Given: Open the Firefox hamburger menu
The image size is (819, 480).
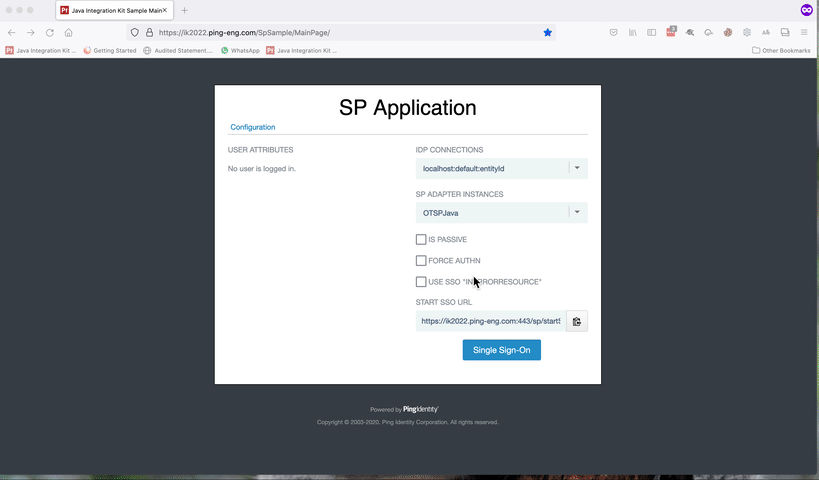Looking at the screenshot, I should (x=804, y=32).
